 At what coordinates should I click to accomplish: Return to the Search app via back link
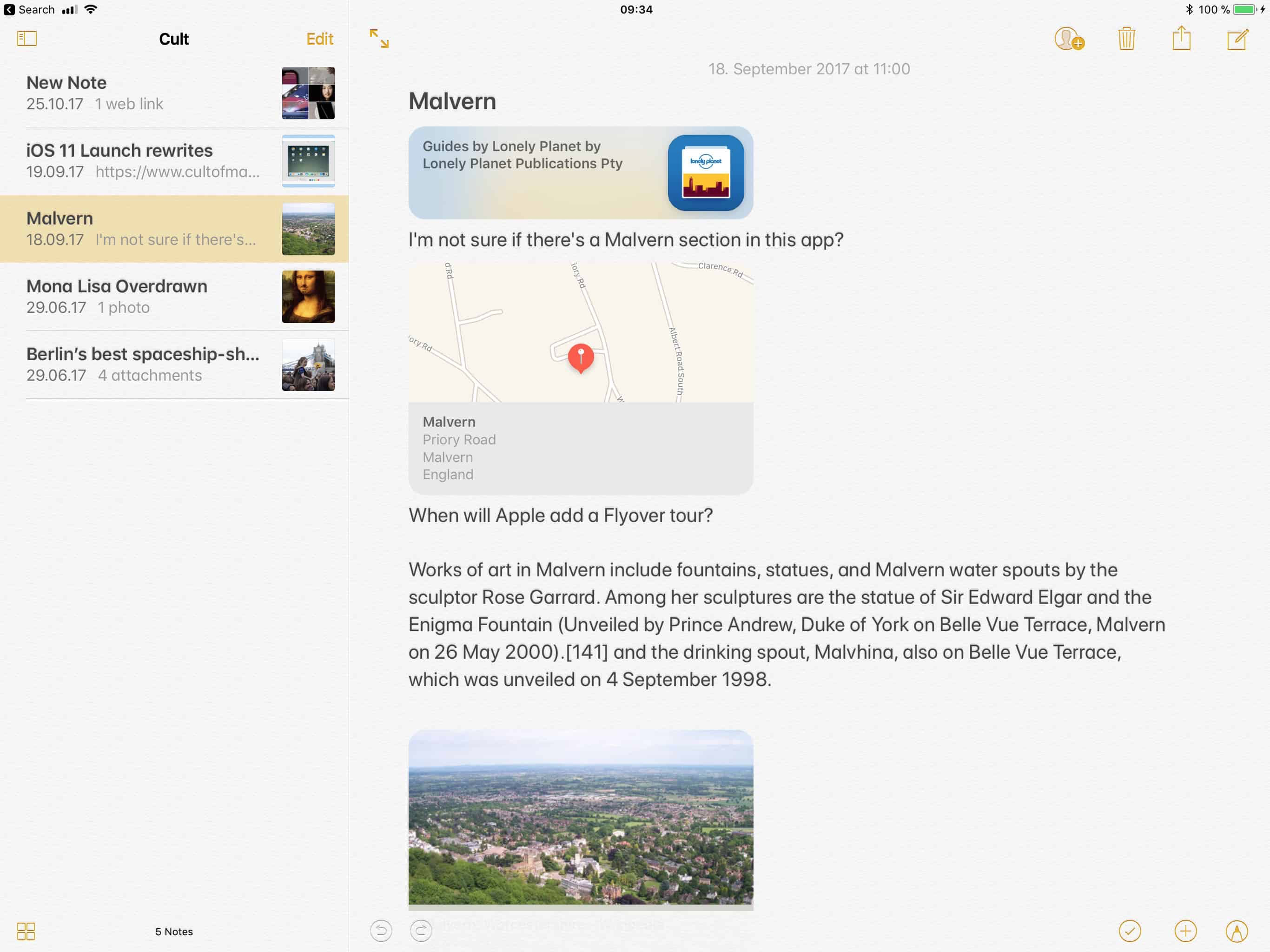[x=29, y=9]
